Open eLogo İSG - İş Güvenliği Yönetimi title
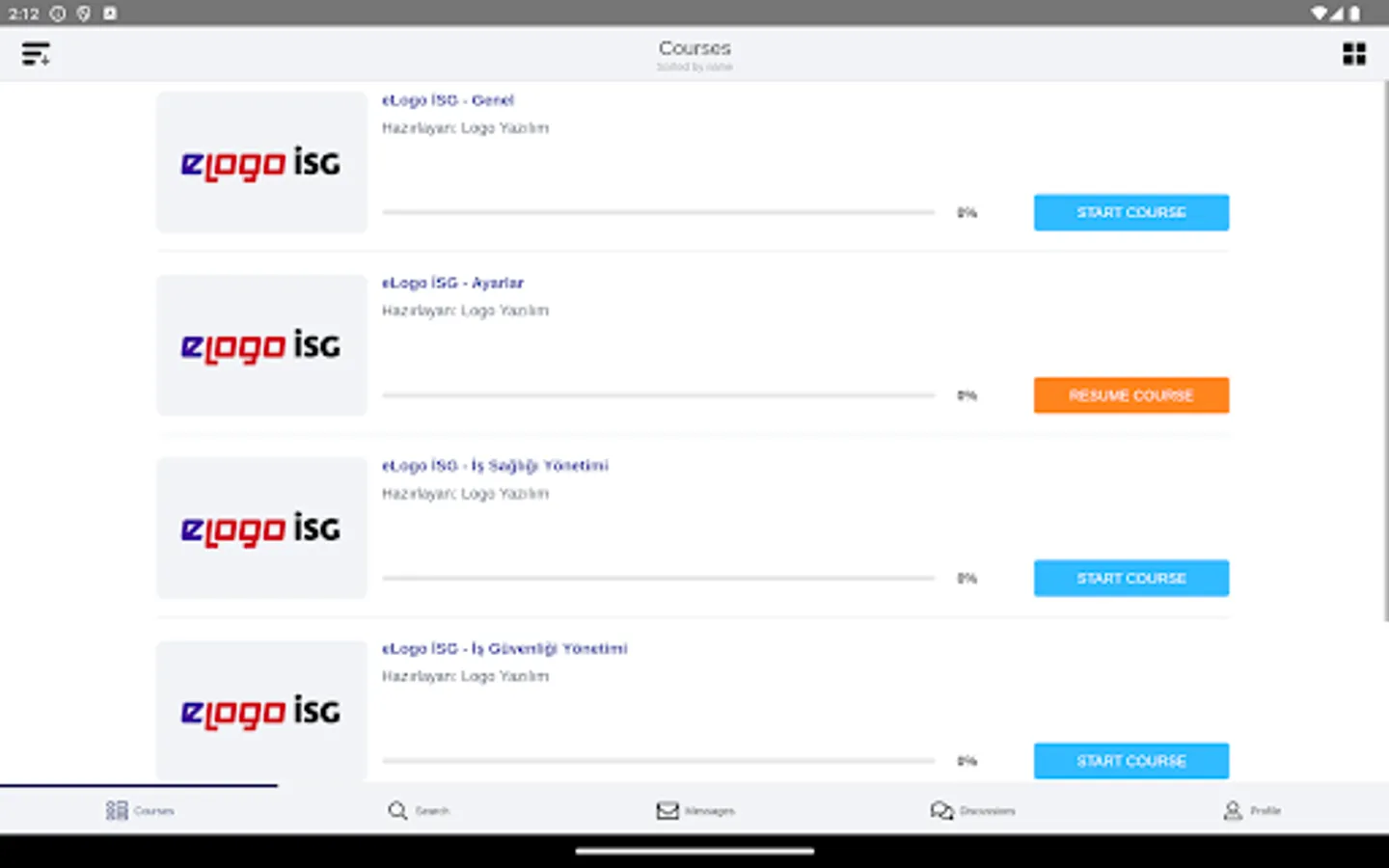Viewport: 1389px width, 868px height. point(504,649)
